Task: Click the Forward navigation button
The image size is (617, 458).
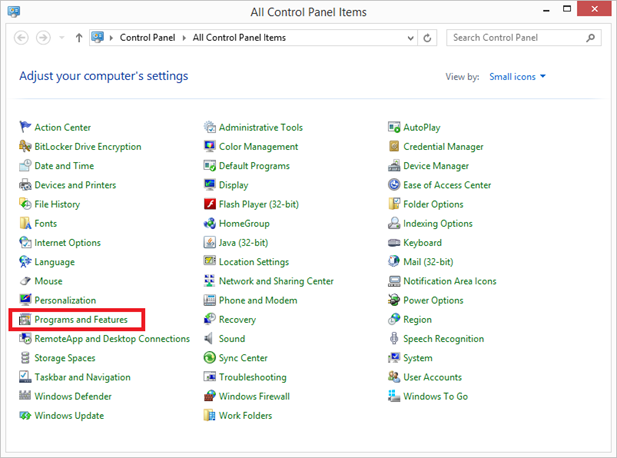Action: 43,38
